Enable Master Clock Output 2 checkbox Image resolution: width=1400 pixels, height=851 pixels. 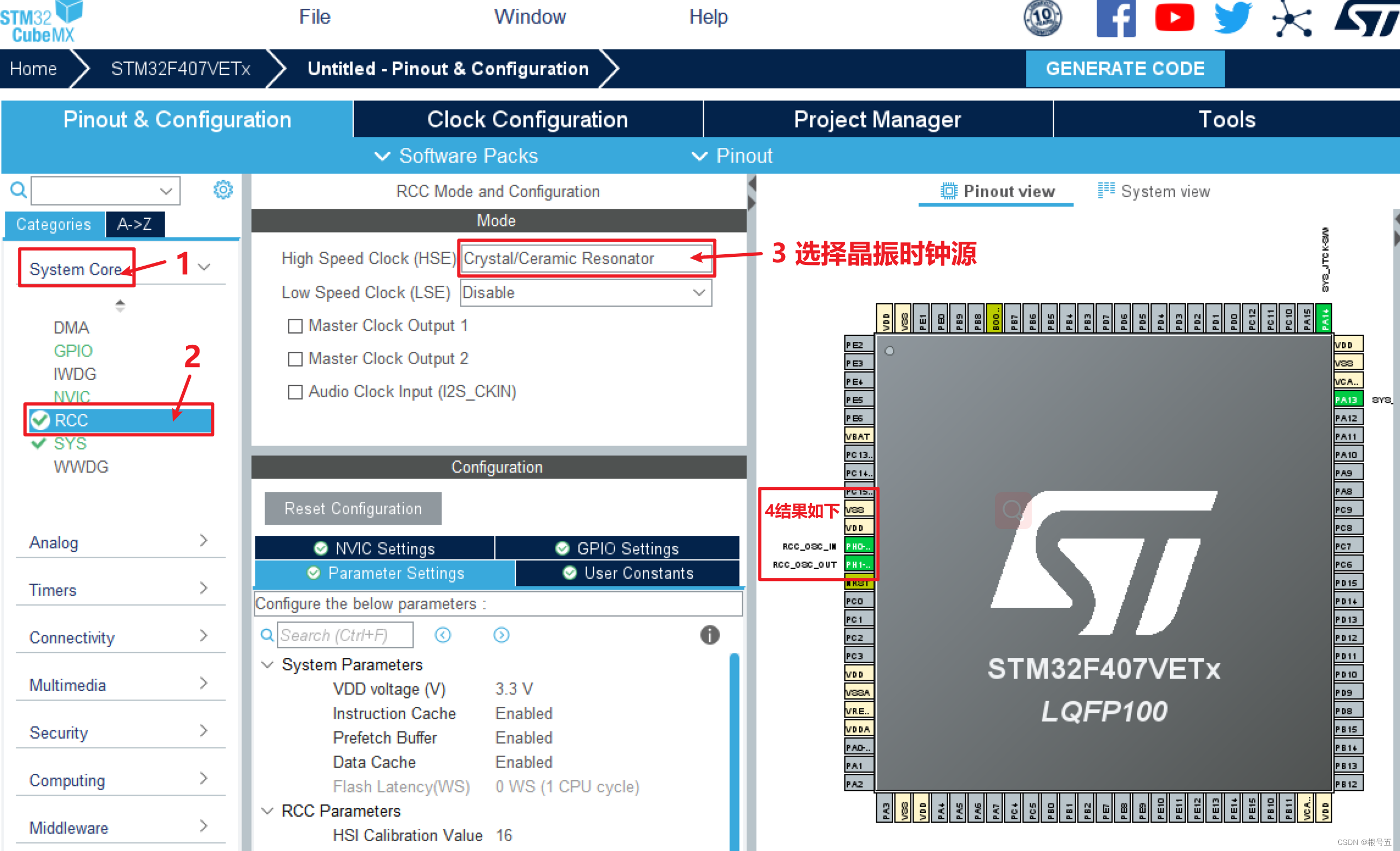[295, 359]
